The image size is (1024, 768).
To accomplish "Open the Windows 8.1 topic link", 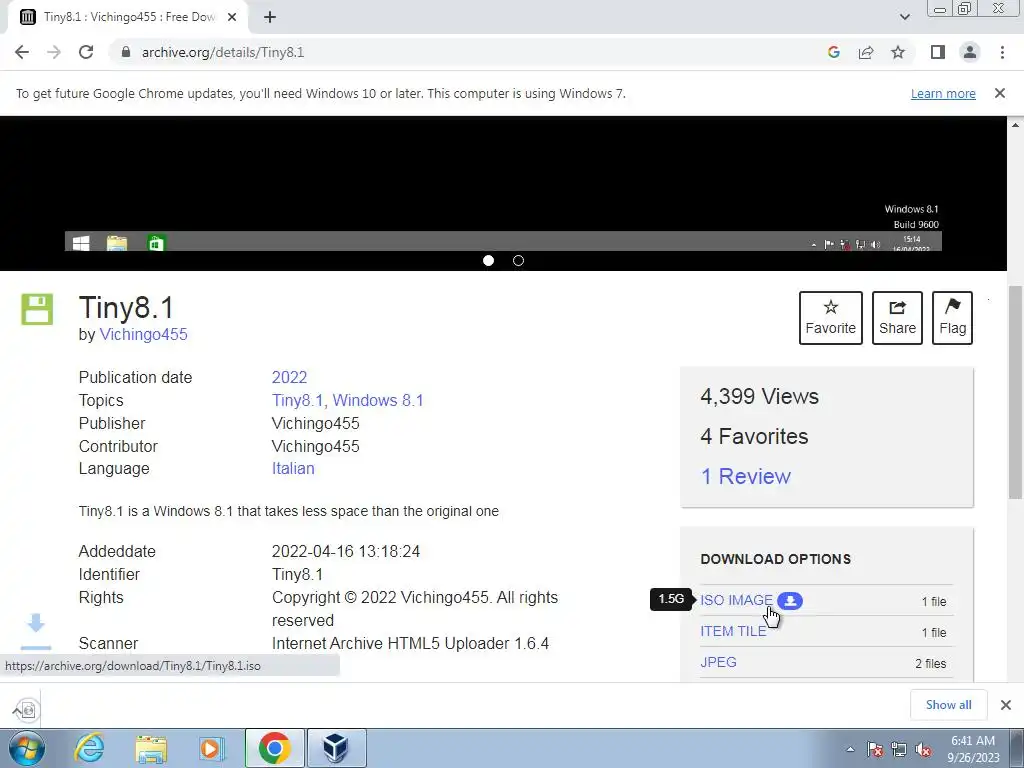I will [378, 400].
